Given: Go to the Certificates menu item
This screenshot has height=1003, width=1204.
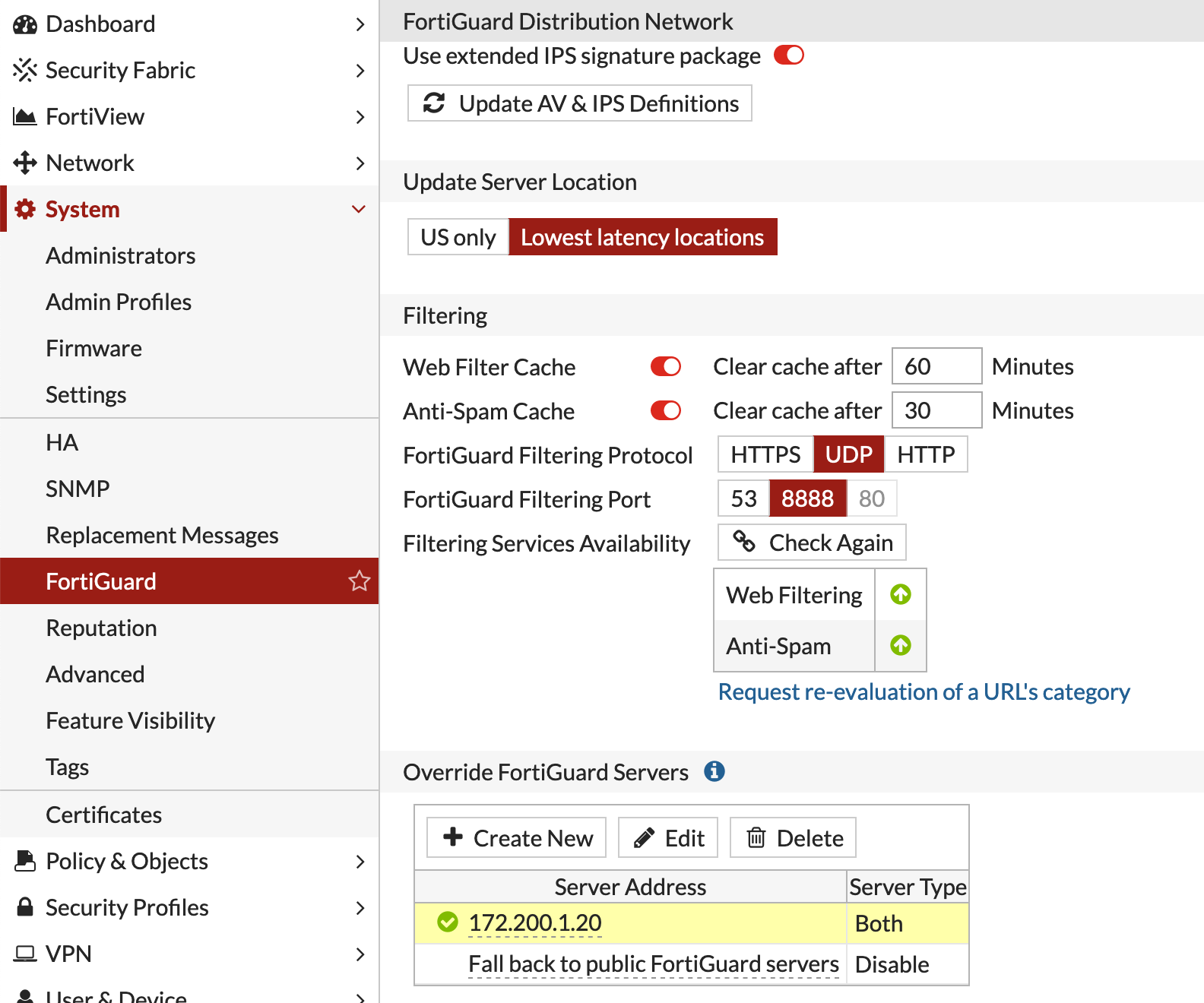Looking at the screenshot, I should [x=104, y=815].
